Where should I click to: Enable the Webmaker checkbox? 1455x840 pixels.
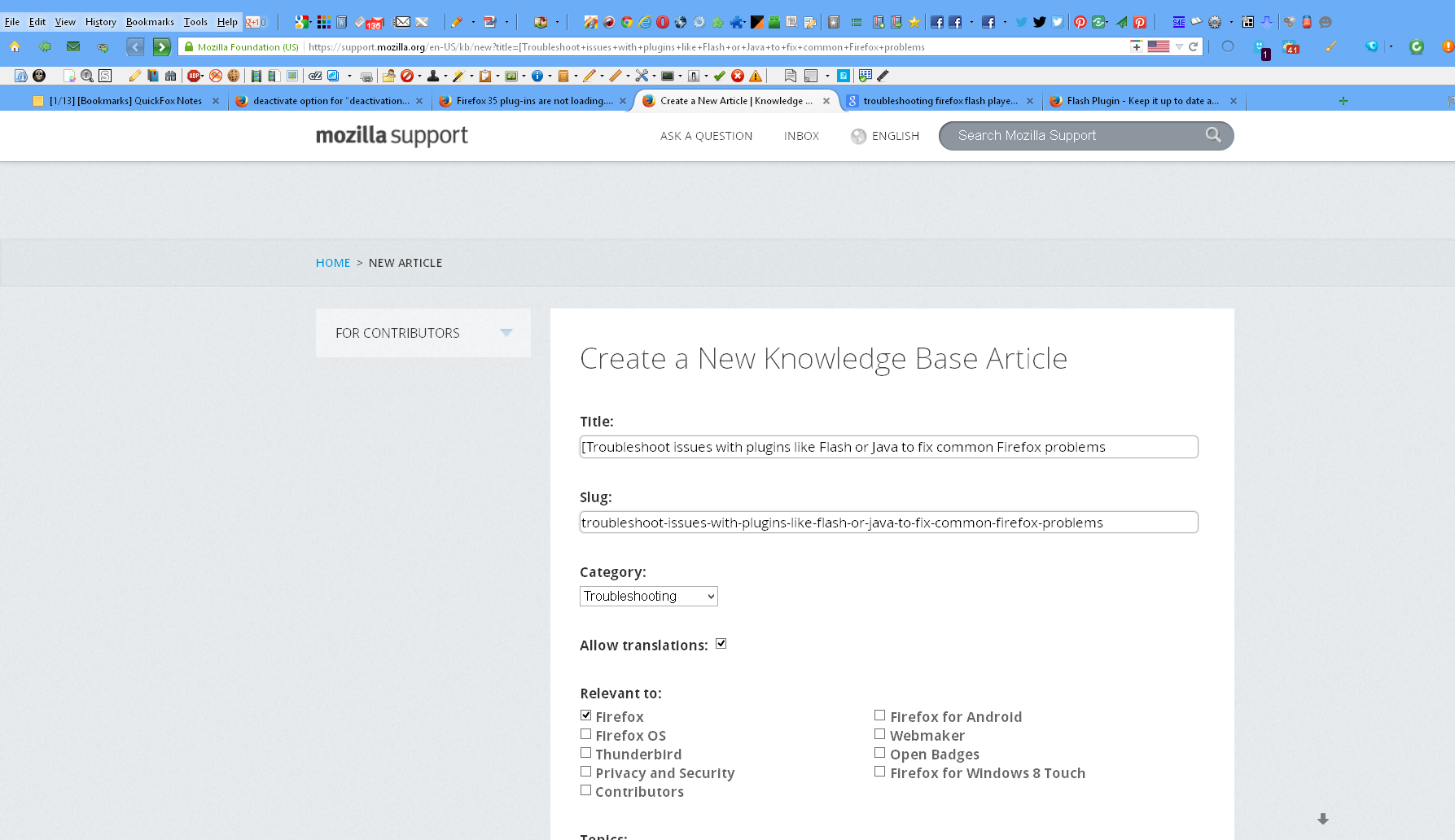[x=879, y=734]
